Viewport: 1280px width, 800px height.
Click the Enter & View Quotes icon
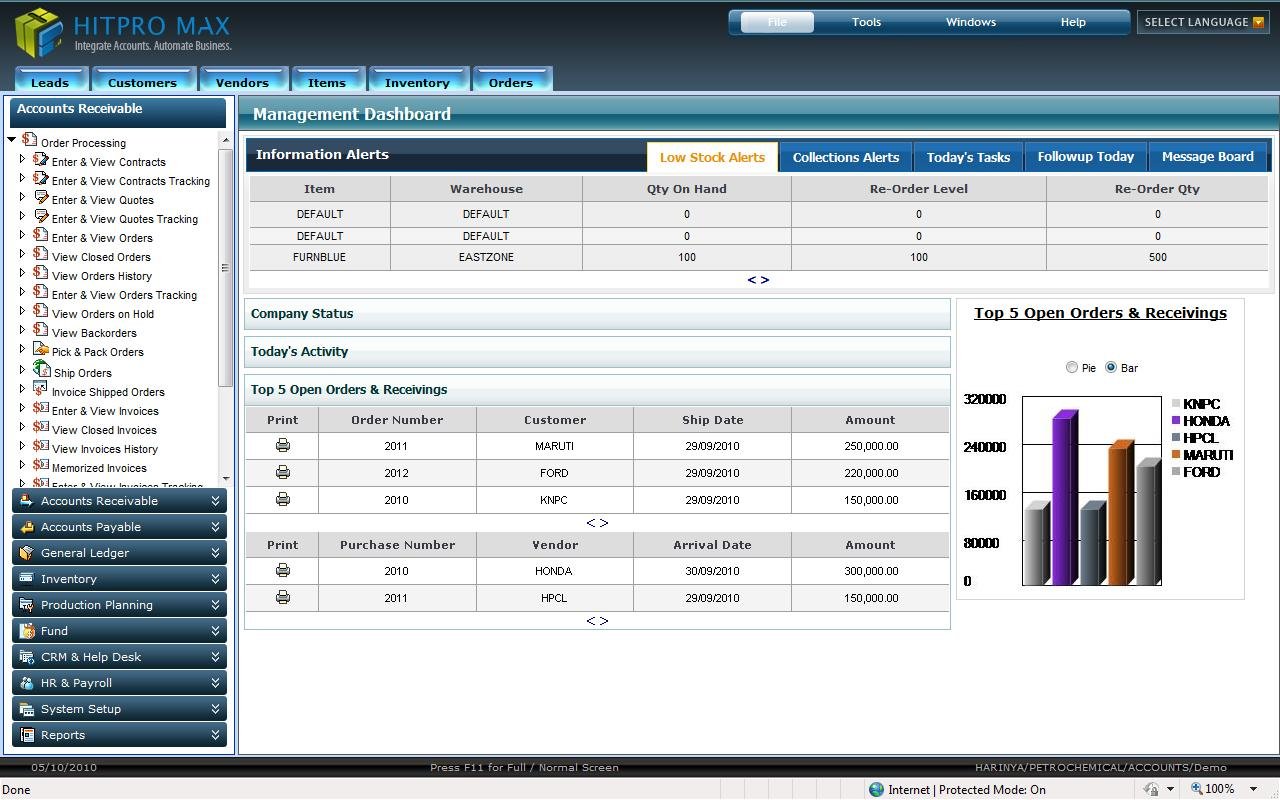[x=41, y=198]
